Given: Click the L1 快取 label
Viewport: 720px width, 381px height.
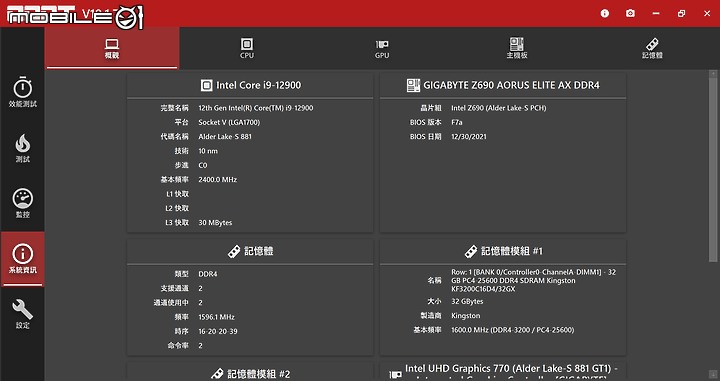Looking at the screenshot, I should [x=177, y=194].
